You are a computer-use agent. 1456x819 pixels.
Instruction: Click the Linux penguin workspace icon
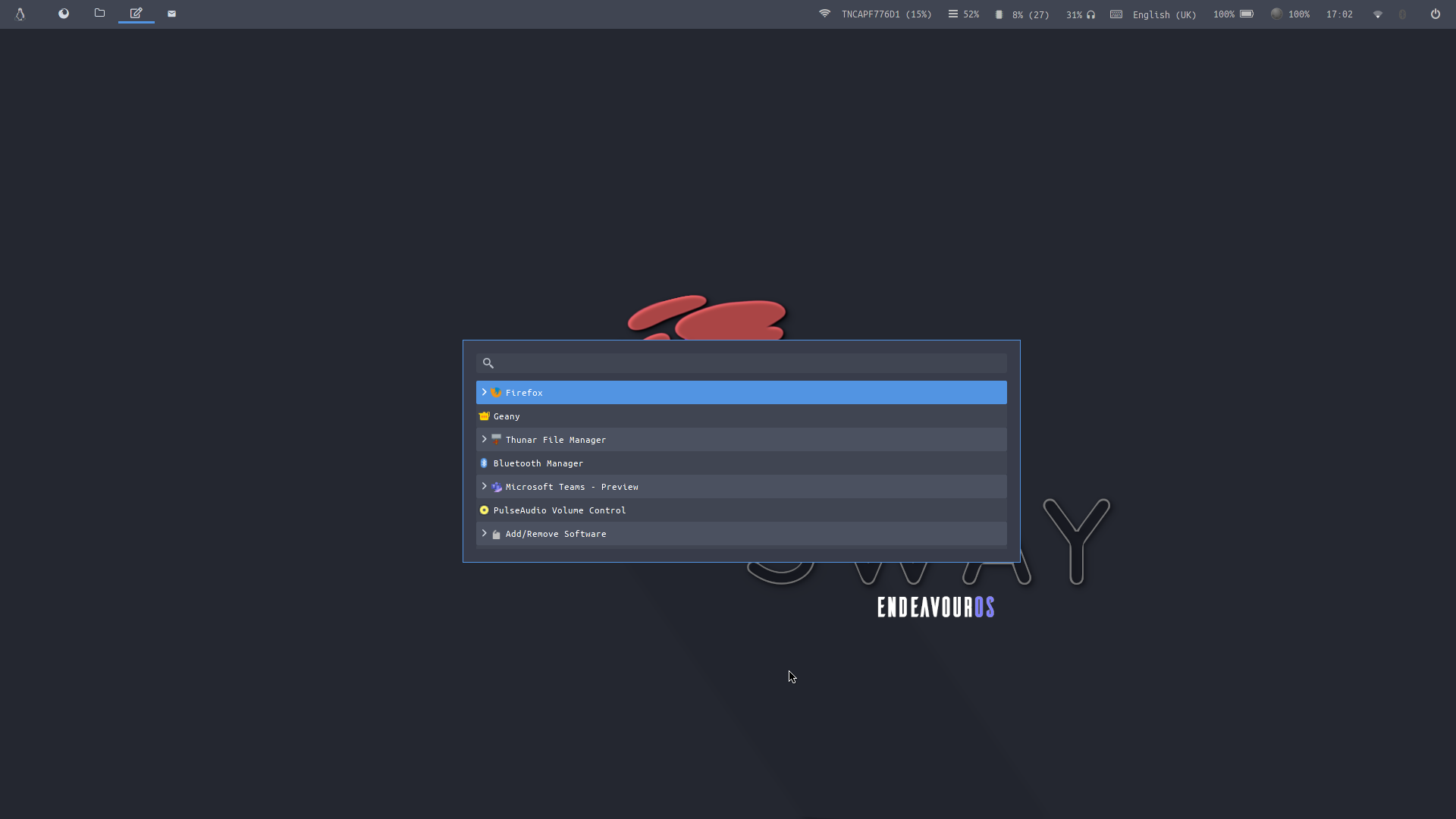(x=20, y=14)
